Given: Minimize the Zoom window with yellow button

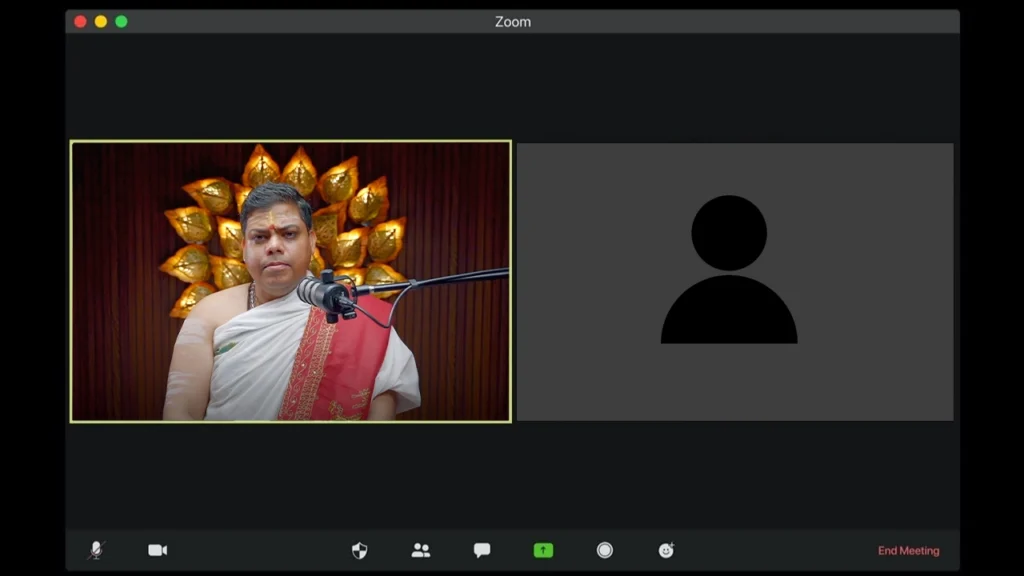Looking at the screenshot, I should click(101, 21).
